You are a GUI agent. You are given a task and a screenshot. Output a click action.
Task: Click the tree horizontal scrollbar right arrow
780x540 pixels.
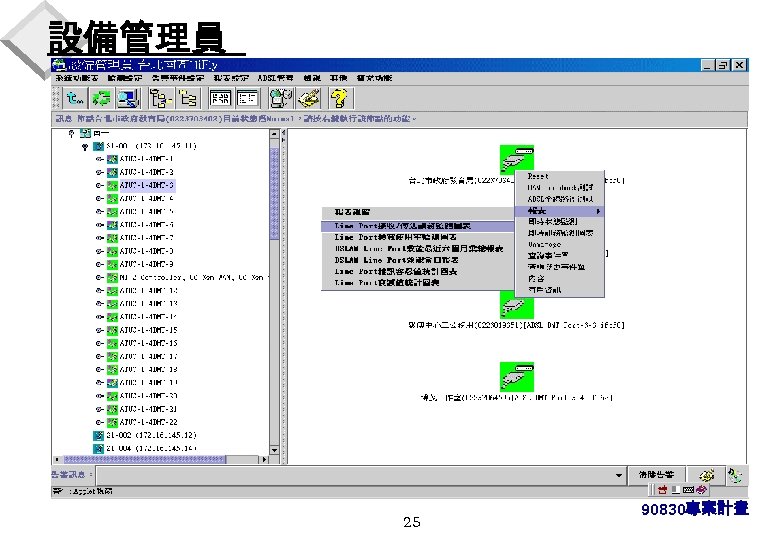[265, 459]
